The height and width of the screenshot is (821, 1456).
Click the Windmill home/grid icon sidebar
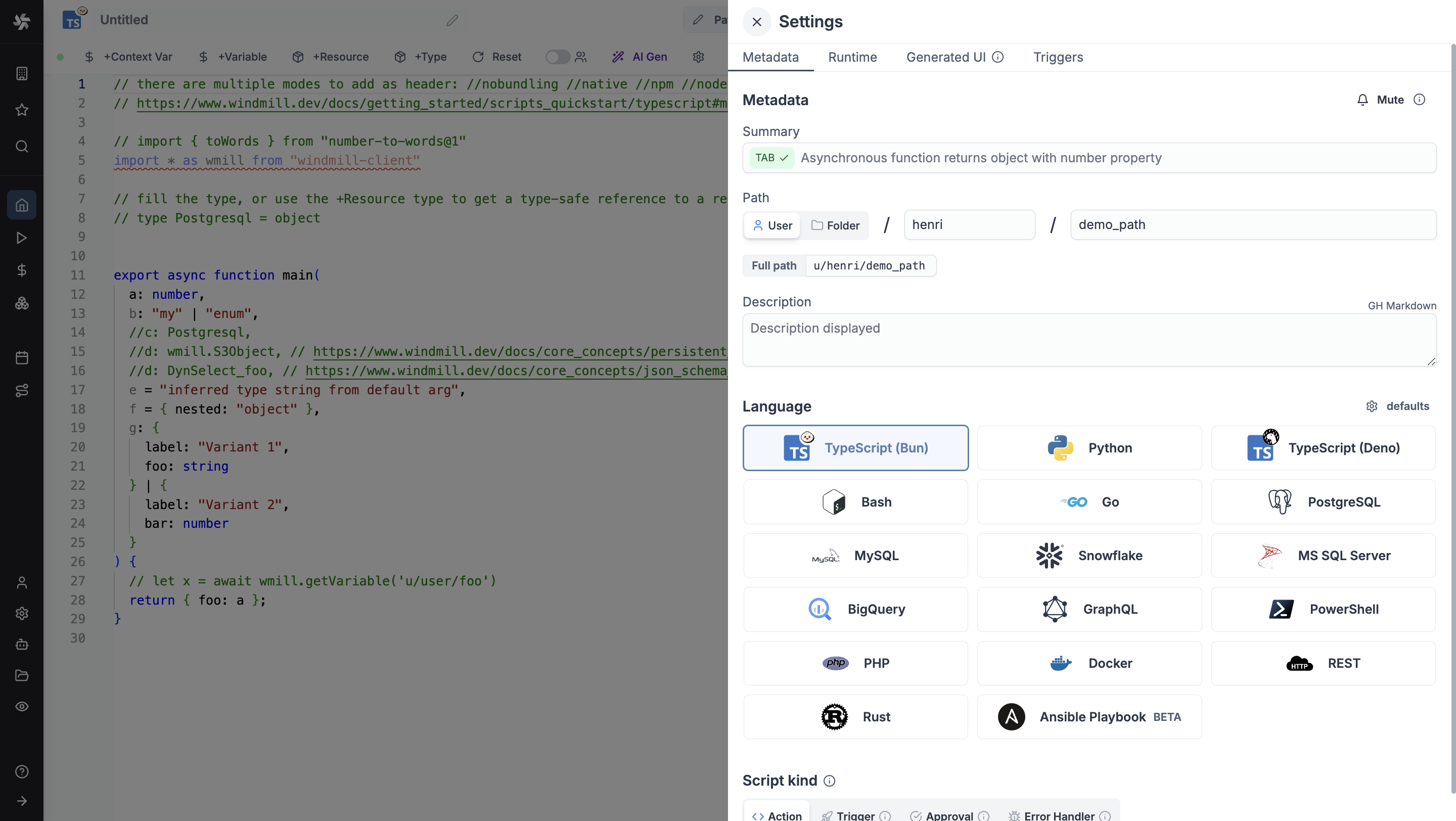(22, 205)
